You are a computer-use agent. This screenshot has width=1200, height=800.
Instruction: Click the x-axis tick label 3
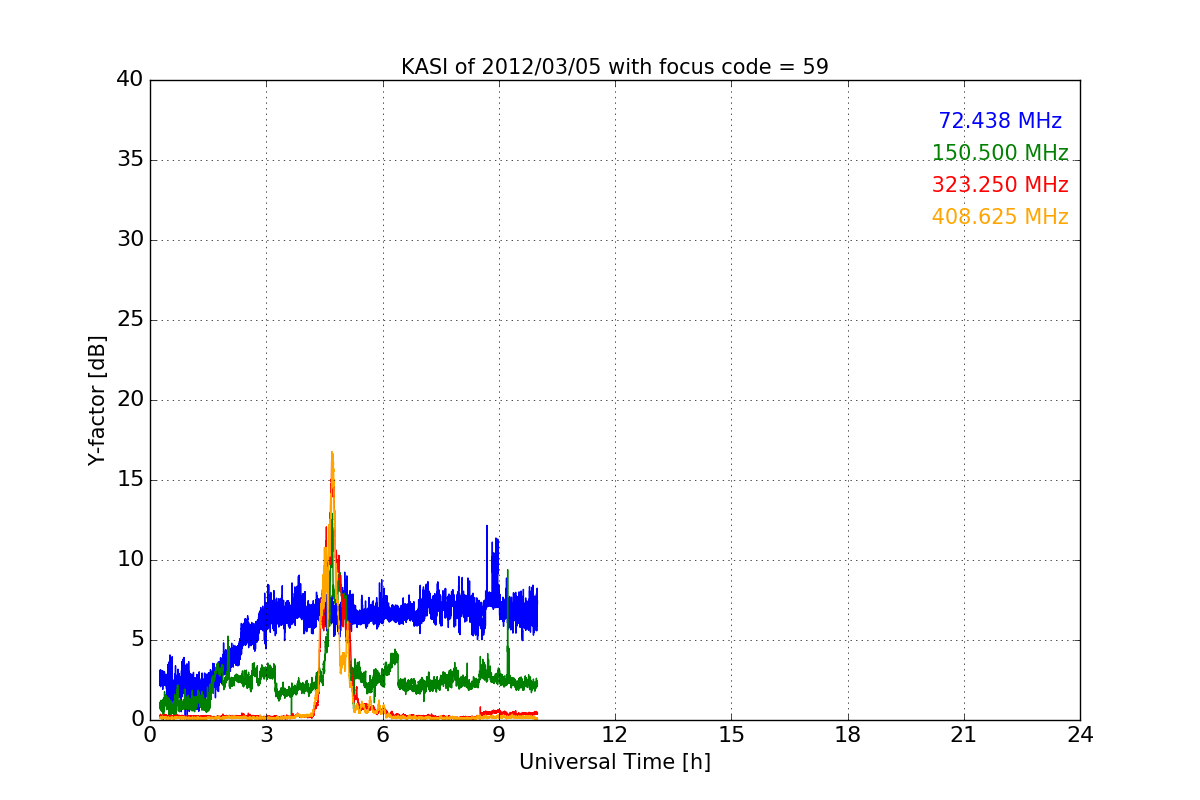click(266, 734)
